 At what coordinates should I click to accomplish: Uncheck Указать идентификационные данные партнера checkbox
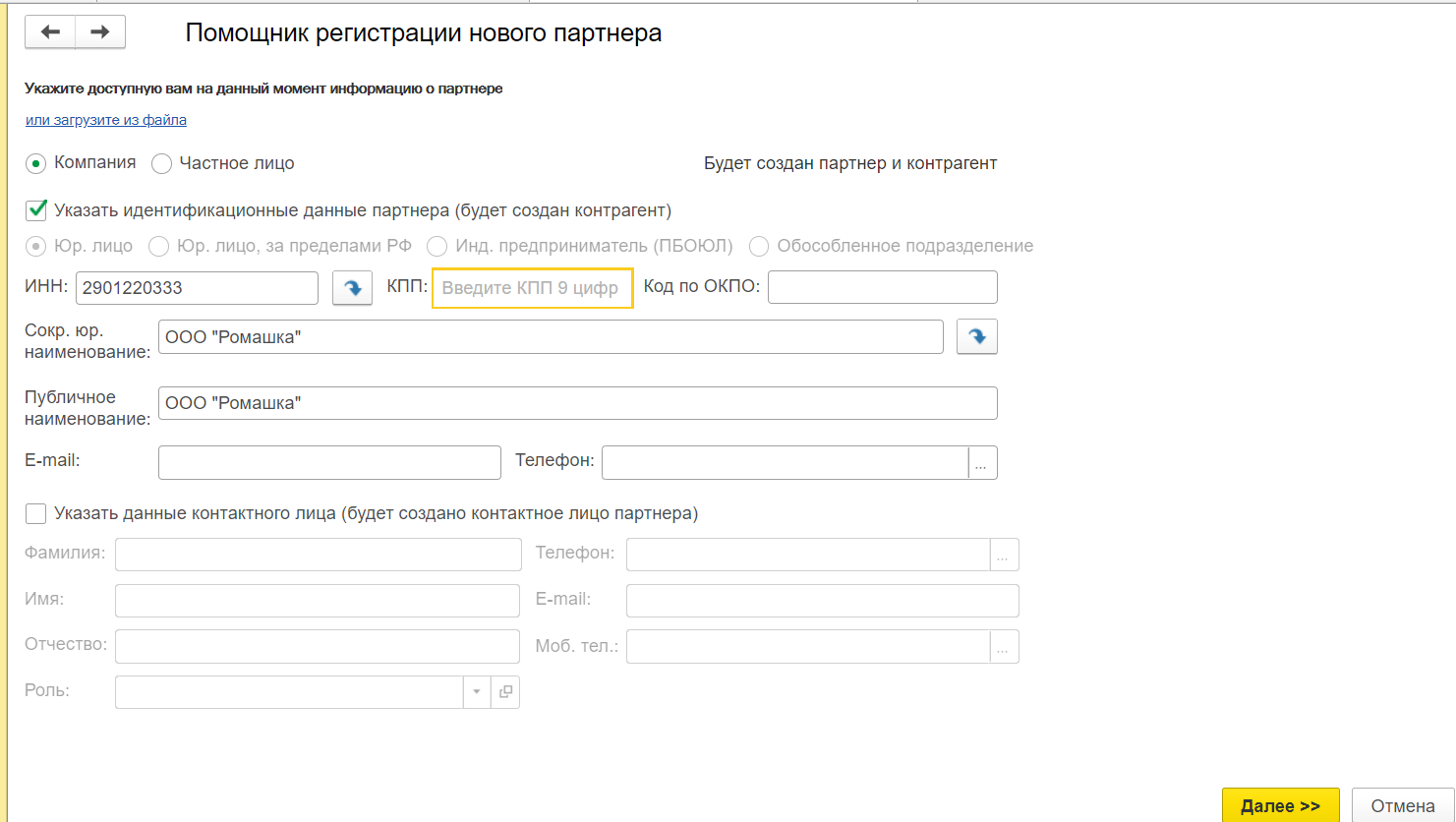(36, 210)
